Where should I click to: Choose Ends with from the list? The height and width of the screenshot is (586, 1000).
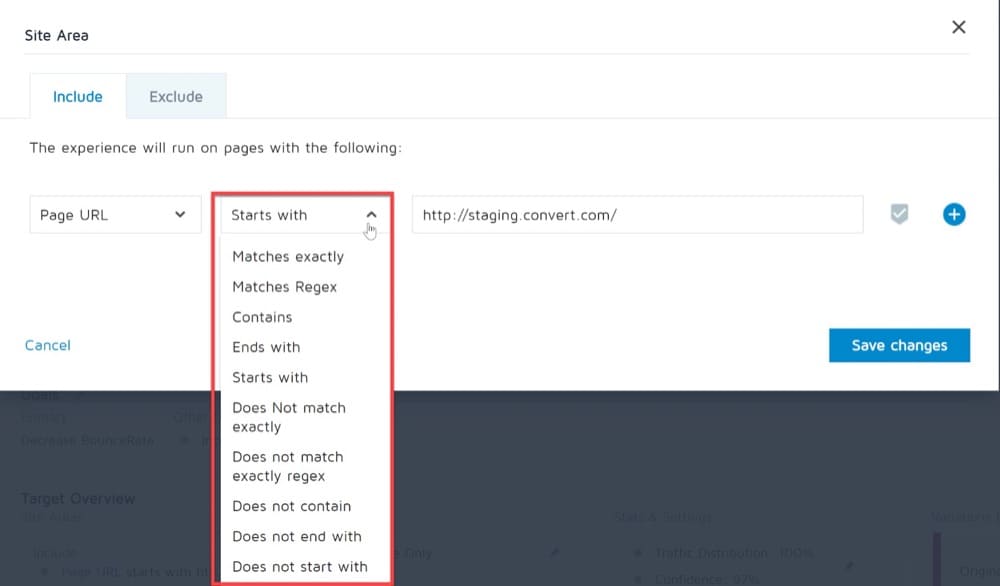(266, 347)
